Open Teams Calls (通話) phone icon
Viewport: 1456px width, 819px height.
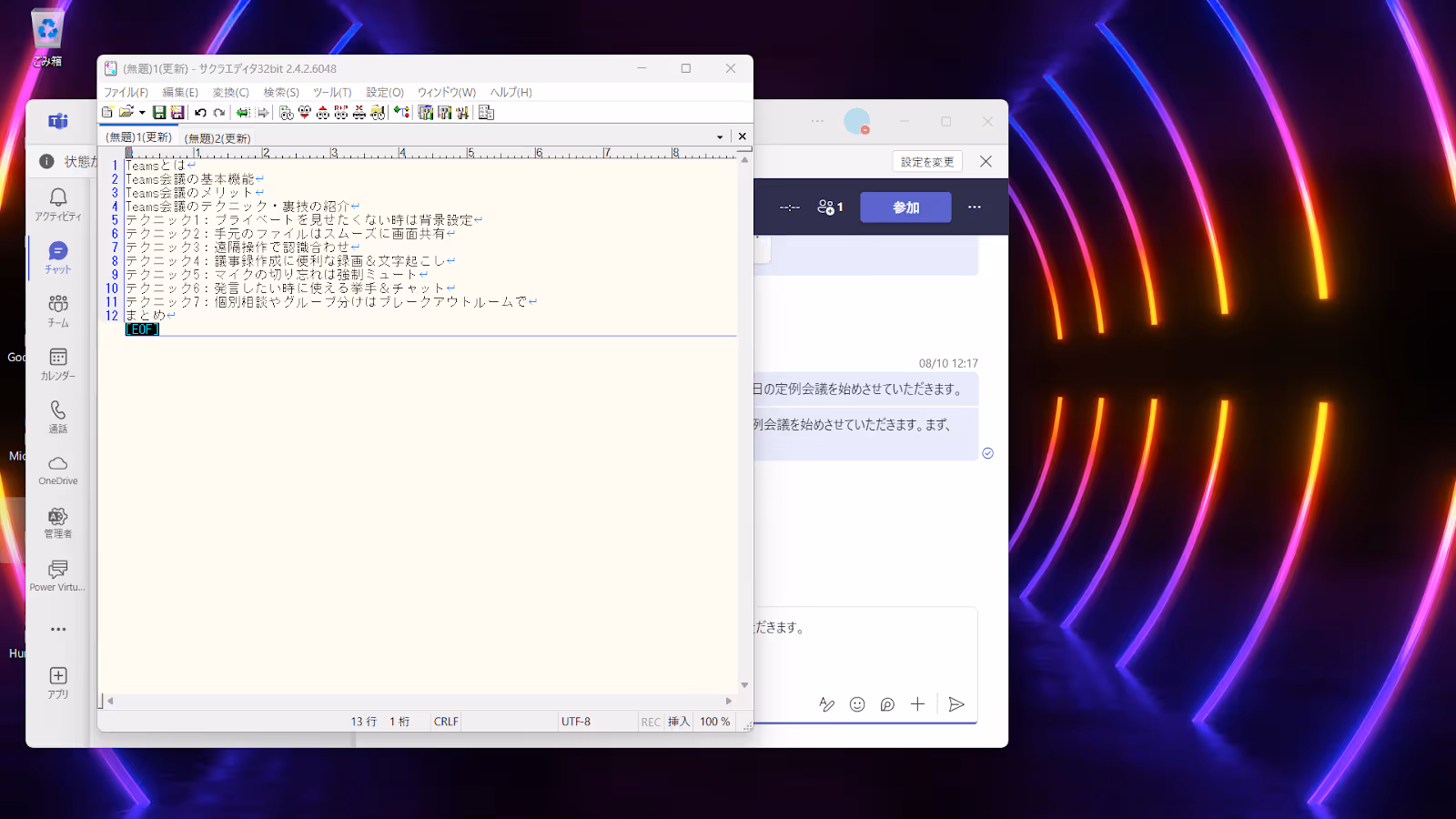[x=58, y=417]
